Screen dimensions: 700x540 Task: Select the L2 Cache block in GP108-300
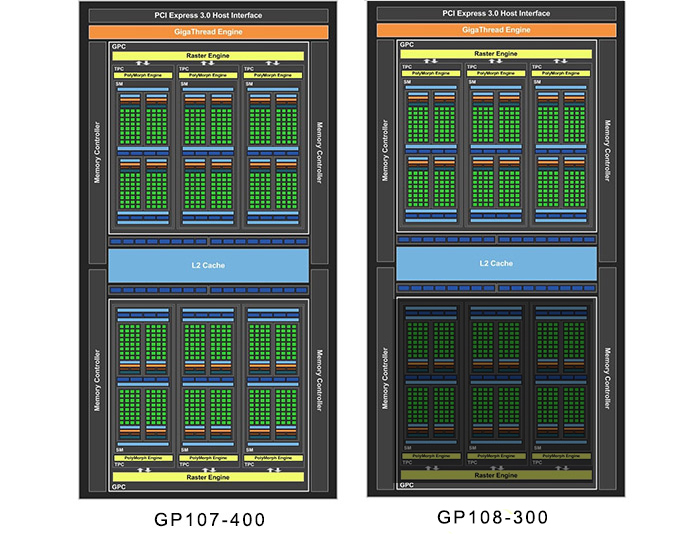point(496,263)
